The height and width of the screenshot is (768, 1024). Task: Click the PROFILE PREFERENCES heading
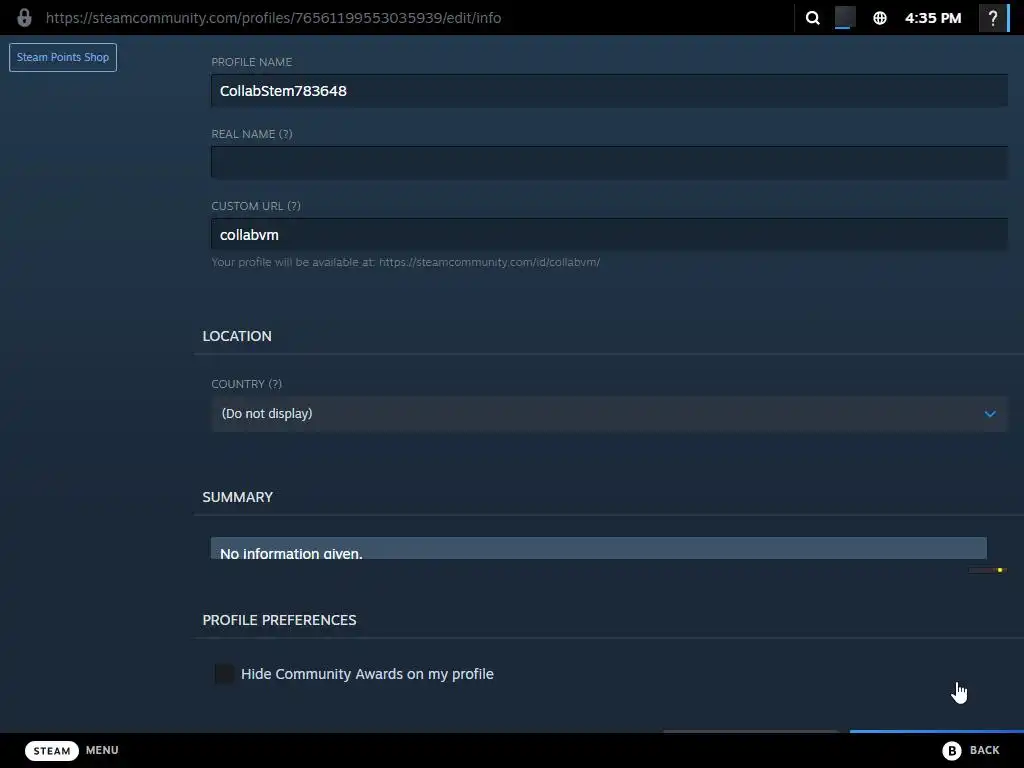point(280,620)
